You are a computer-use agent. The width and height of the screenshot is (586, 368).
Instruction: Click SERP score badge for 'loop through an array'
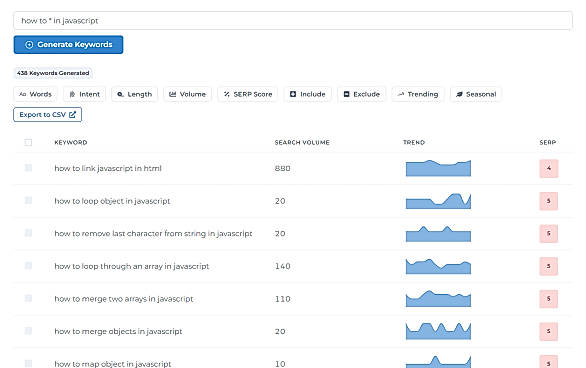coord(549,266)
